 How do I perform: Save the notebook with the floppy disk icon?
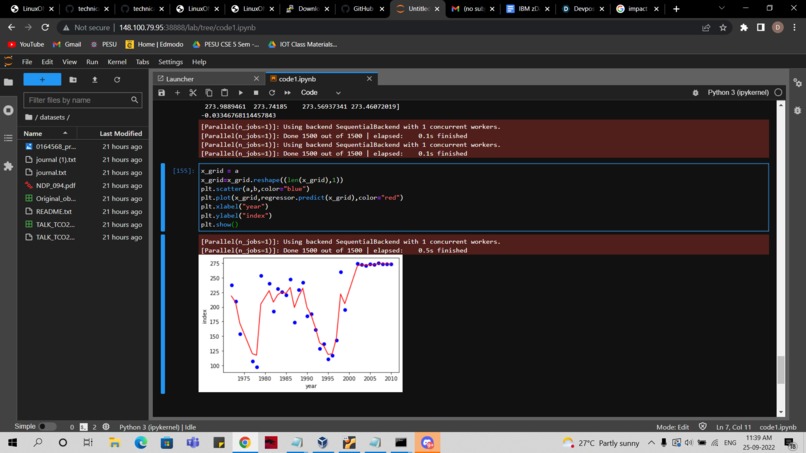[161, 93]
